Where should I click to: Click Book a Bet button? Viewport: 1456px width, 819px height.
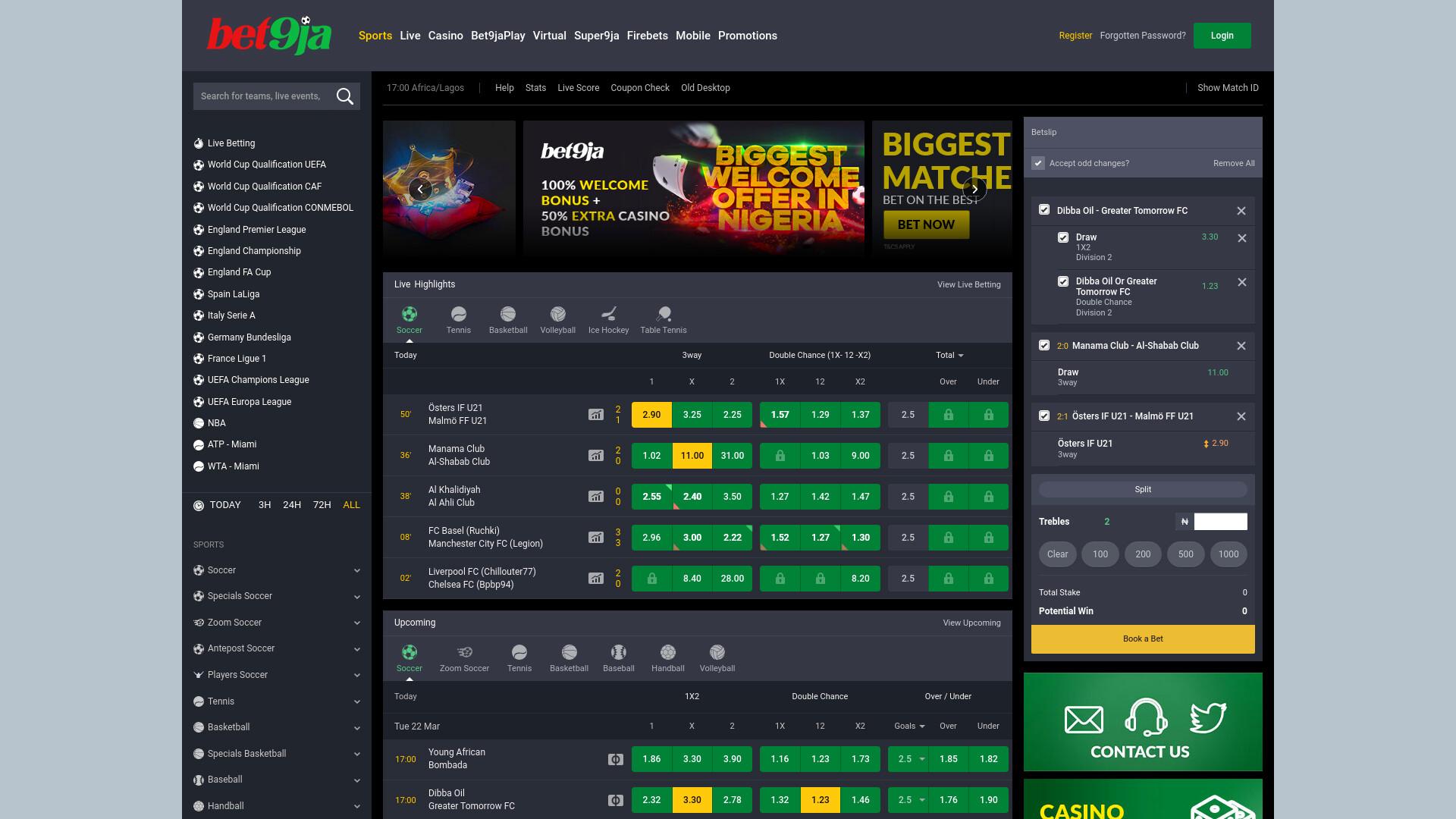click(1143, 639)
